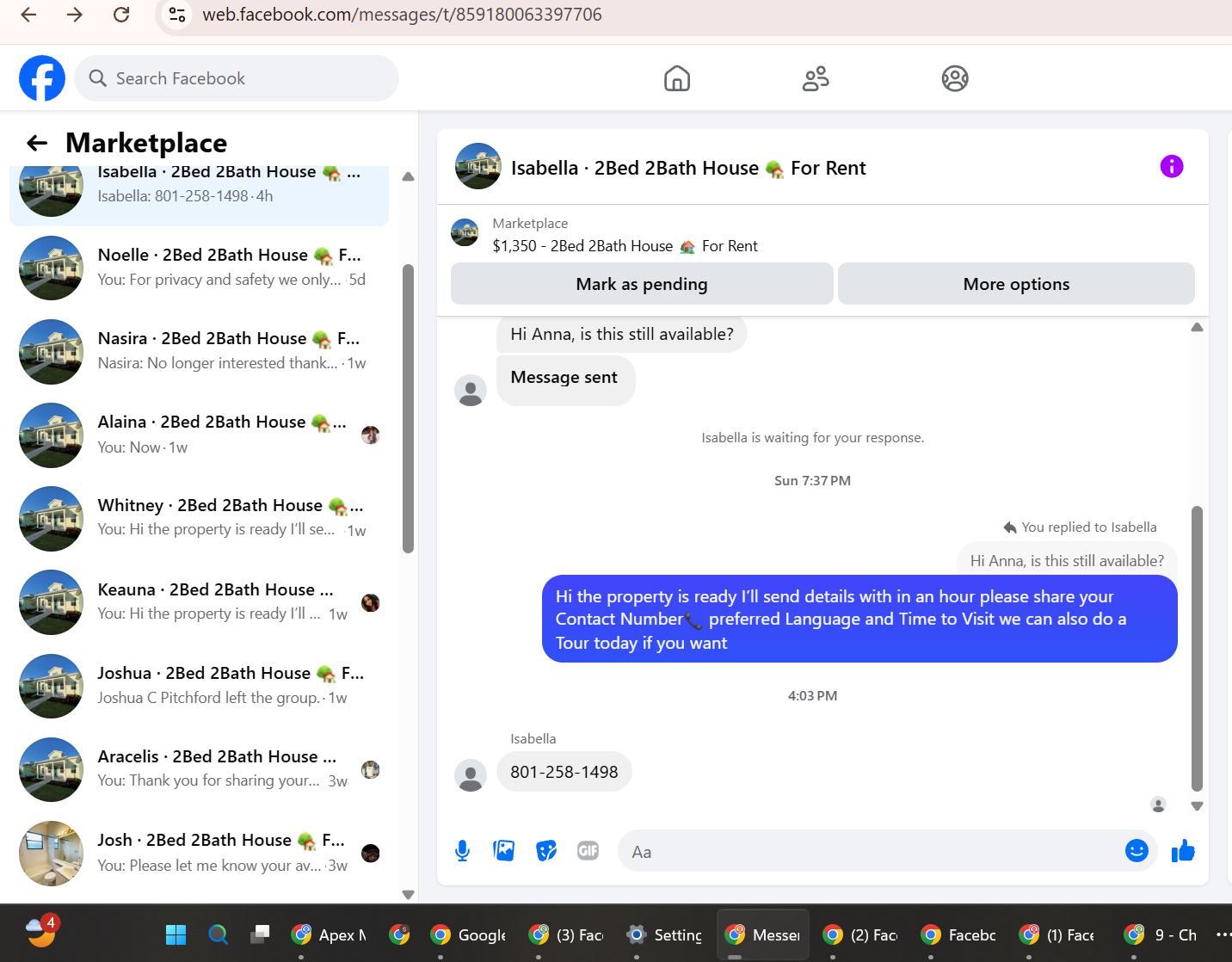This screenshot has width=1232, height=962.
Task: Click the chat pane scrollbar thumb
Action: (x=1197, y=648)
